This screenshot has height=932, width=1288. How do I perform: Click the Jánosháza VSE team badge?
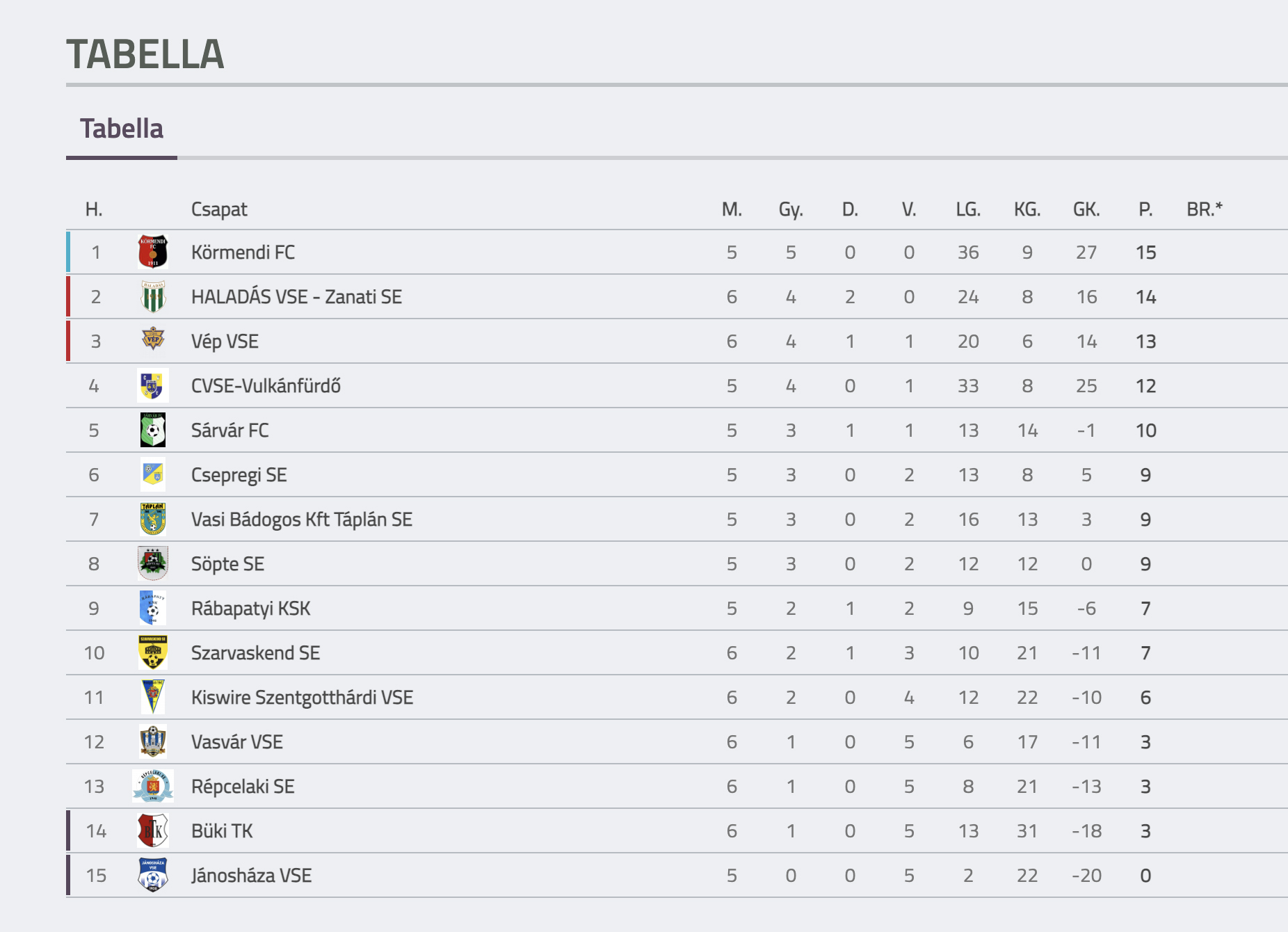pyautogui.click(x=153, y=875)
